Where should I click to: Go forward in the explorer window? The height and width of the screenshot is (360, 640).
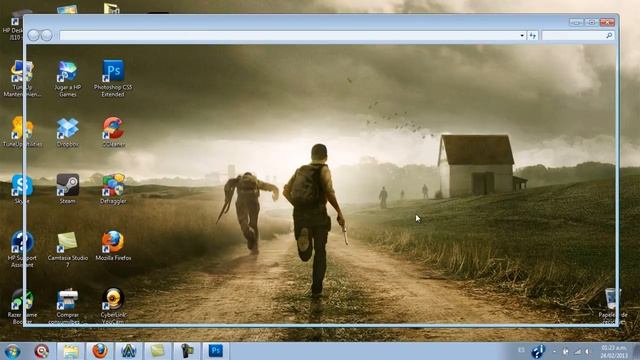47,36
